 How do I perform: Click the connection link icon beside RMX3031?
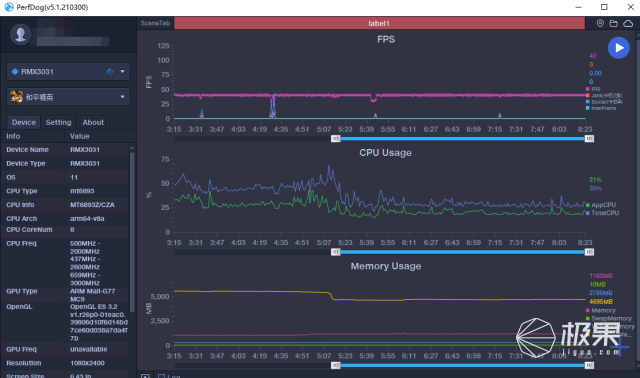click(x=110, y=71)
